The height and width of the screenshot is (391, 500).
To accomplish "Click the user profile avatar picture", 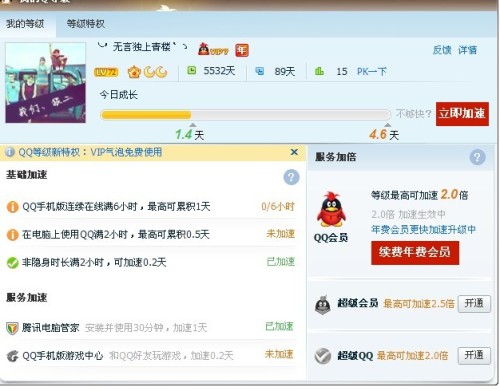I will tap(45, 83).
